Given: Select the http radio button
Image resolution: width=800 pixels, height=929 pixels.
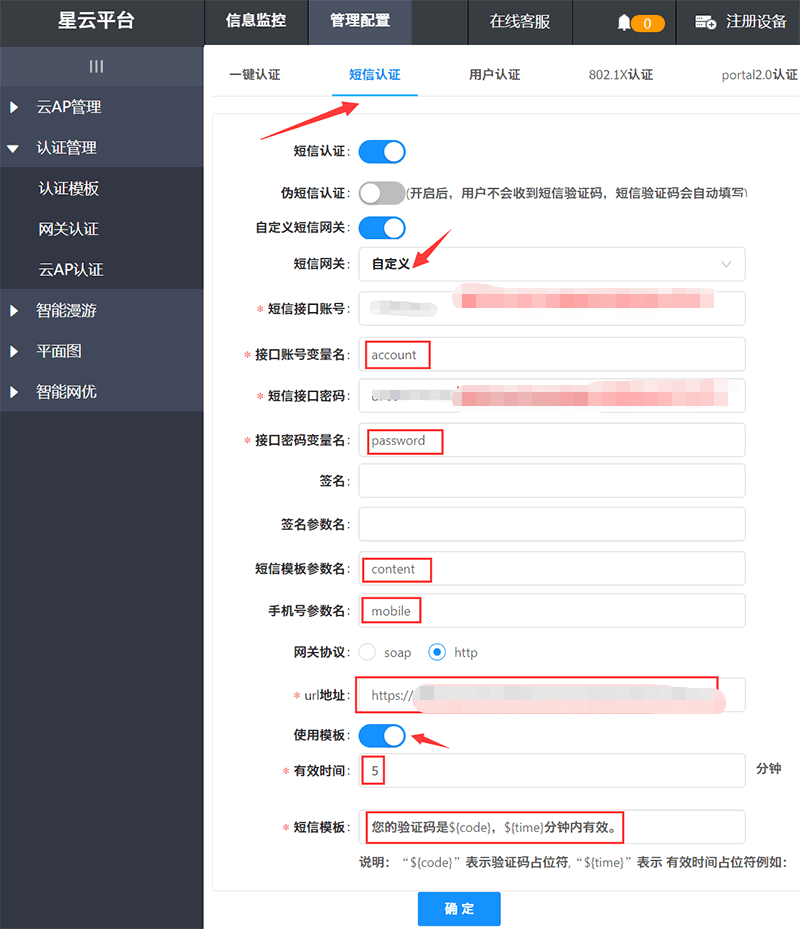Looking at the screenshot, I should click(x=437, y=651).
